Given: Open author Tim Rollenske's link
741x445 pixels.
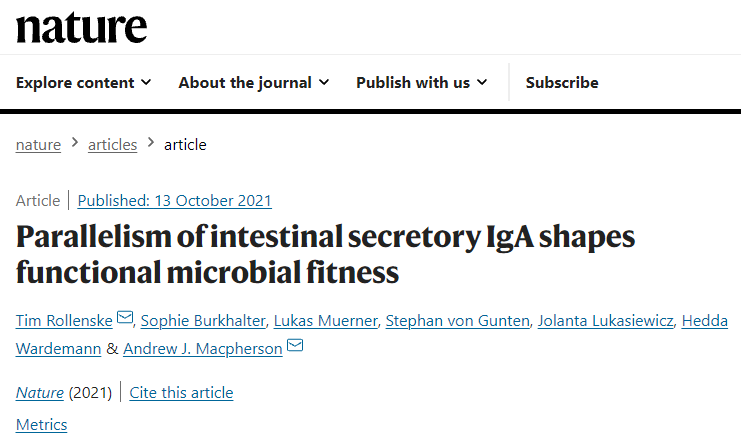Looking at the screenshot, I should point(64,321).
